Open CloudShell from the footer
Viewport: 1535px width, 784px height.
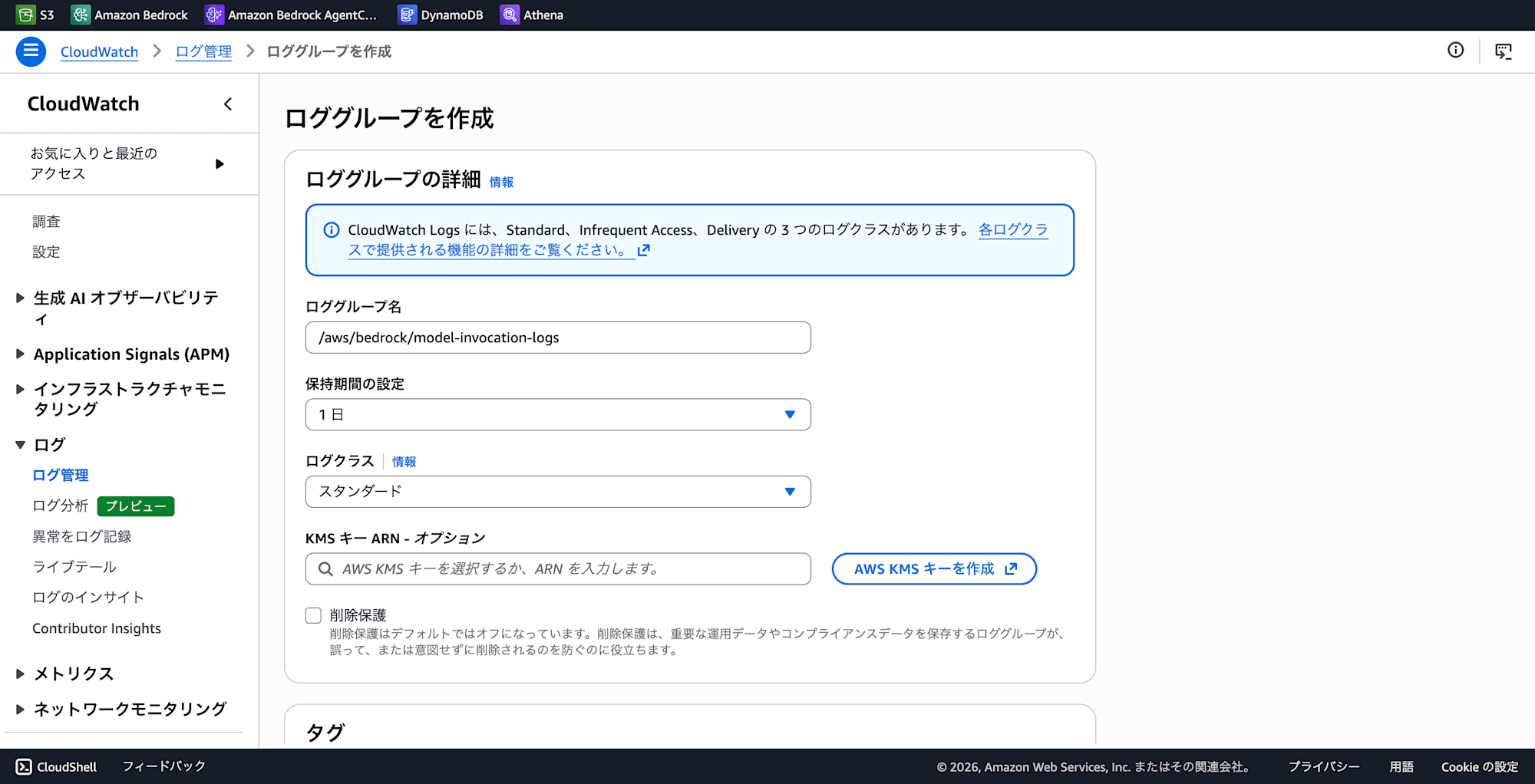(57, 766)
